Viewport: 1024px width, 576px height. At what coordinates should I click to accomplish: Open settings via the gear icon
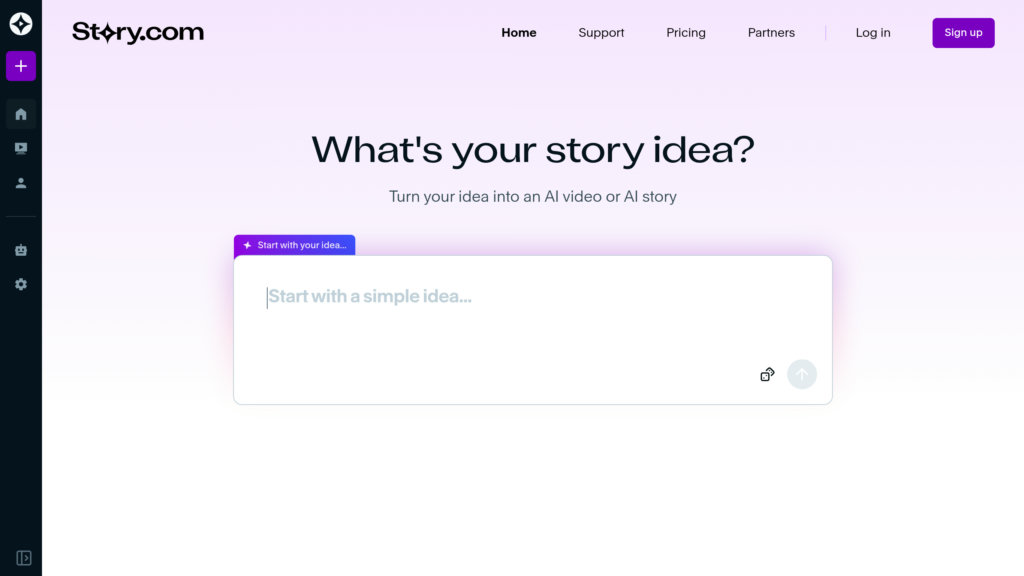(x=21, y=284)
